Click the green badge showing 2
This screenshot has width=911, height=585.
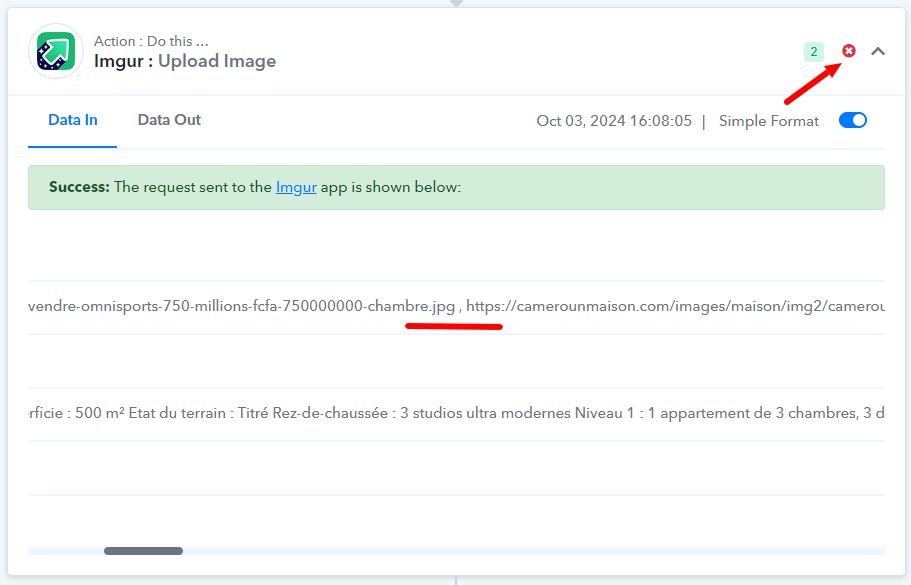point(814,52)
